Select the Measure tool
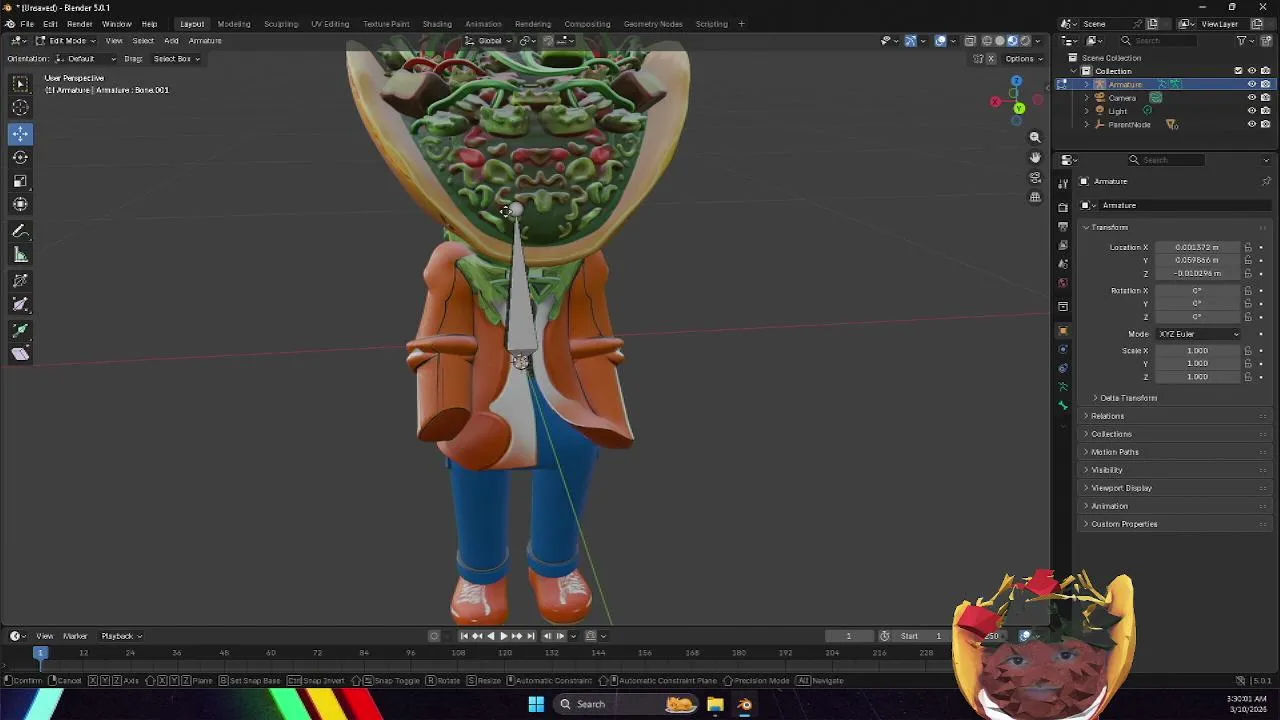 tap(20, 255)
